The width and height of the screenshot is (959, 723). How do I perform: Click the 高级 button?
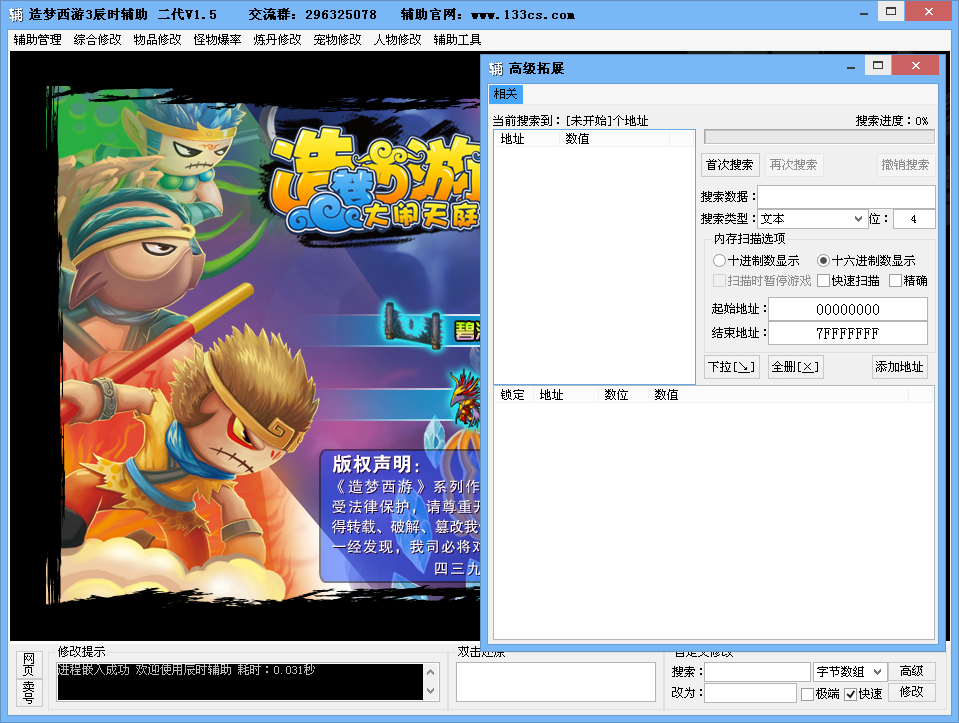[x=912, y=671]
